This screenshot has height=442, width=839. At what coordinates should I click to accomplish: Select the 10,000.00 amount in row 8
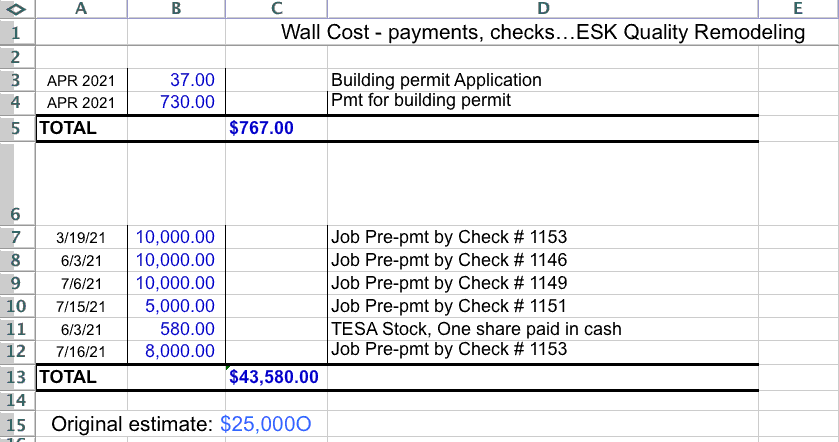[x=177, y=260]
